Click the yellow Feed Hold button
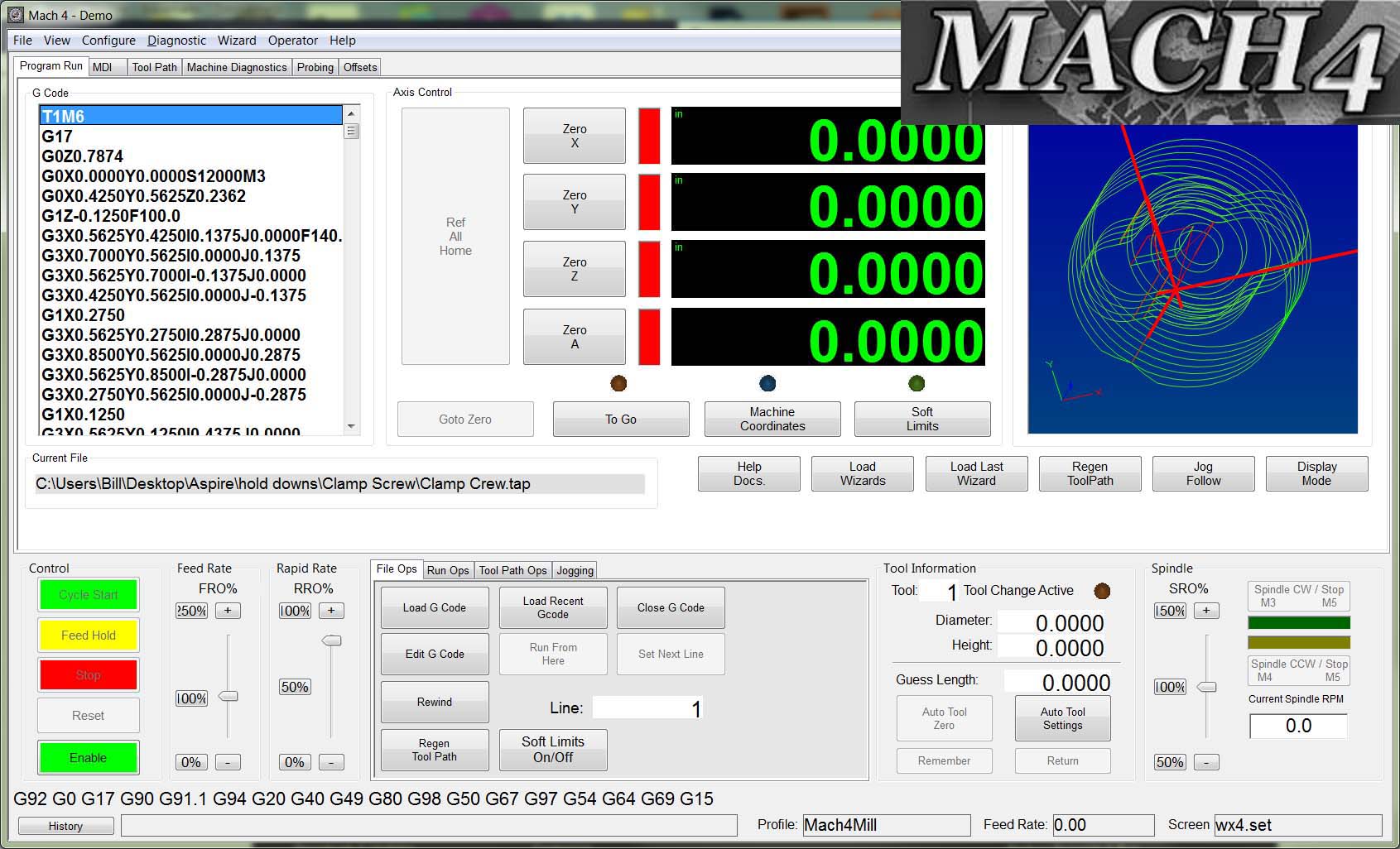The width and height of the screenshot is (1400, 849). (89, 635)
